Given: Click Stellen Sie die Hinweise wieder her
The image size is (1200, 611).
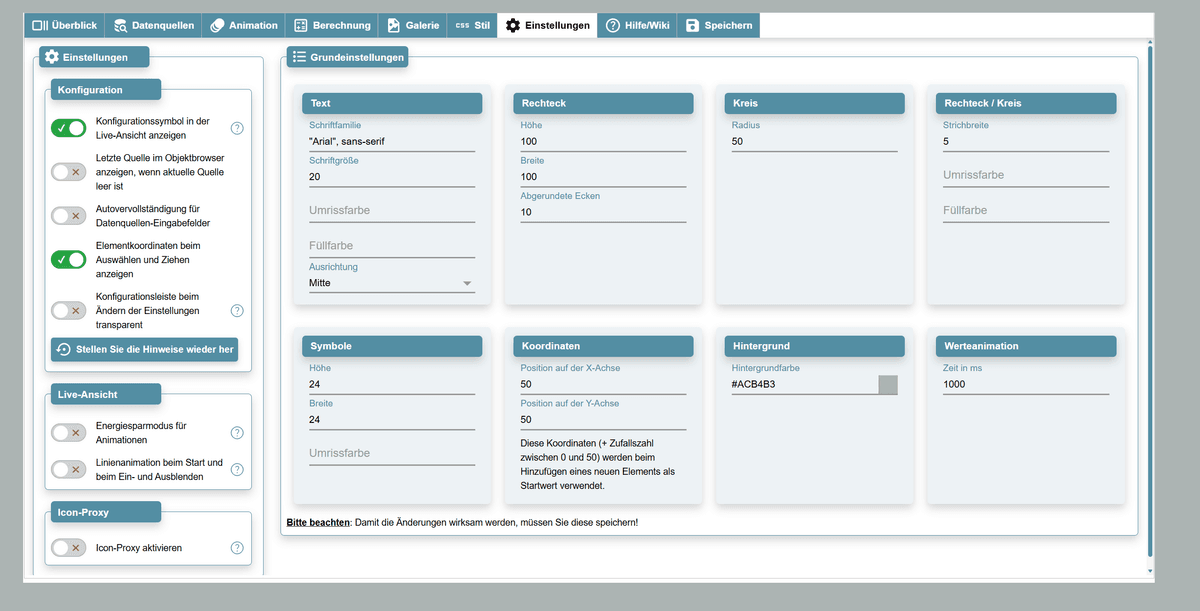Looking at the screenshot, I should point(144,349).
